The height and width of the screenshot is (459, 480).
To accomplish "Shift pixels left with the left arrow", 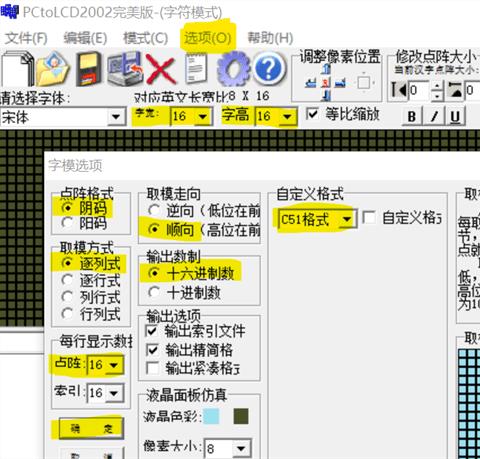I will coord(311,82).
